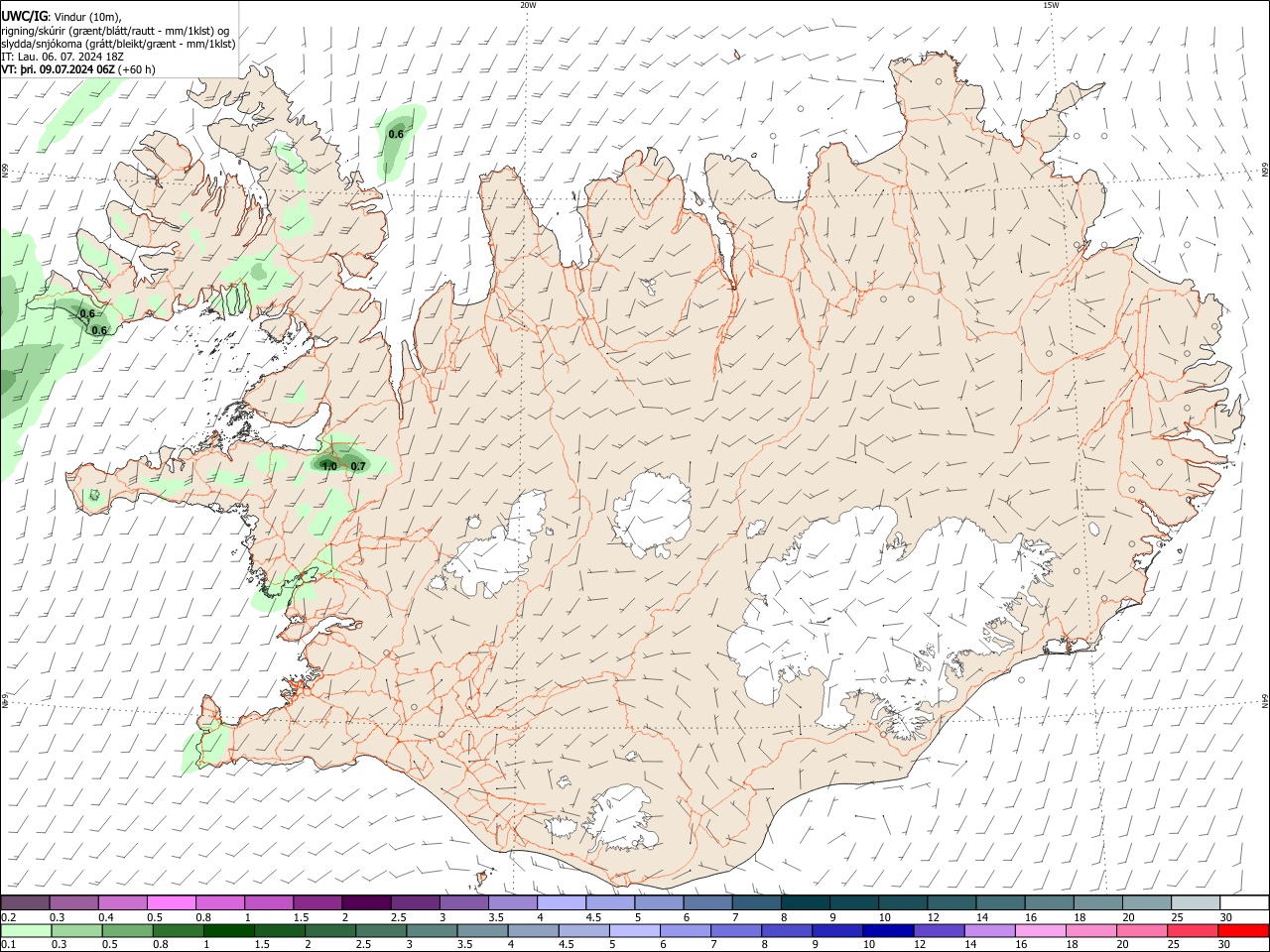Screen dimensions: 1270x952
Task: Select the white swatch above 30 in the upper row
Action: [x=1245, y=902]
